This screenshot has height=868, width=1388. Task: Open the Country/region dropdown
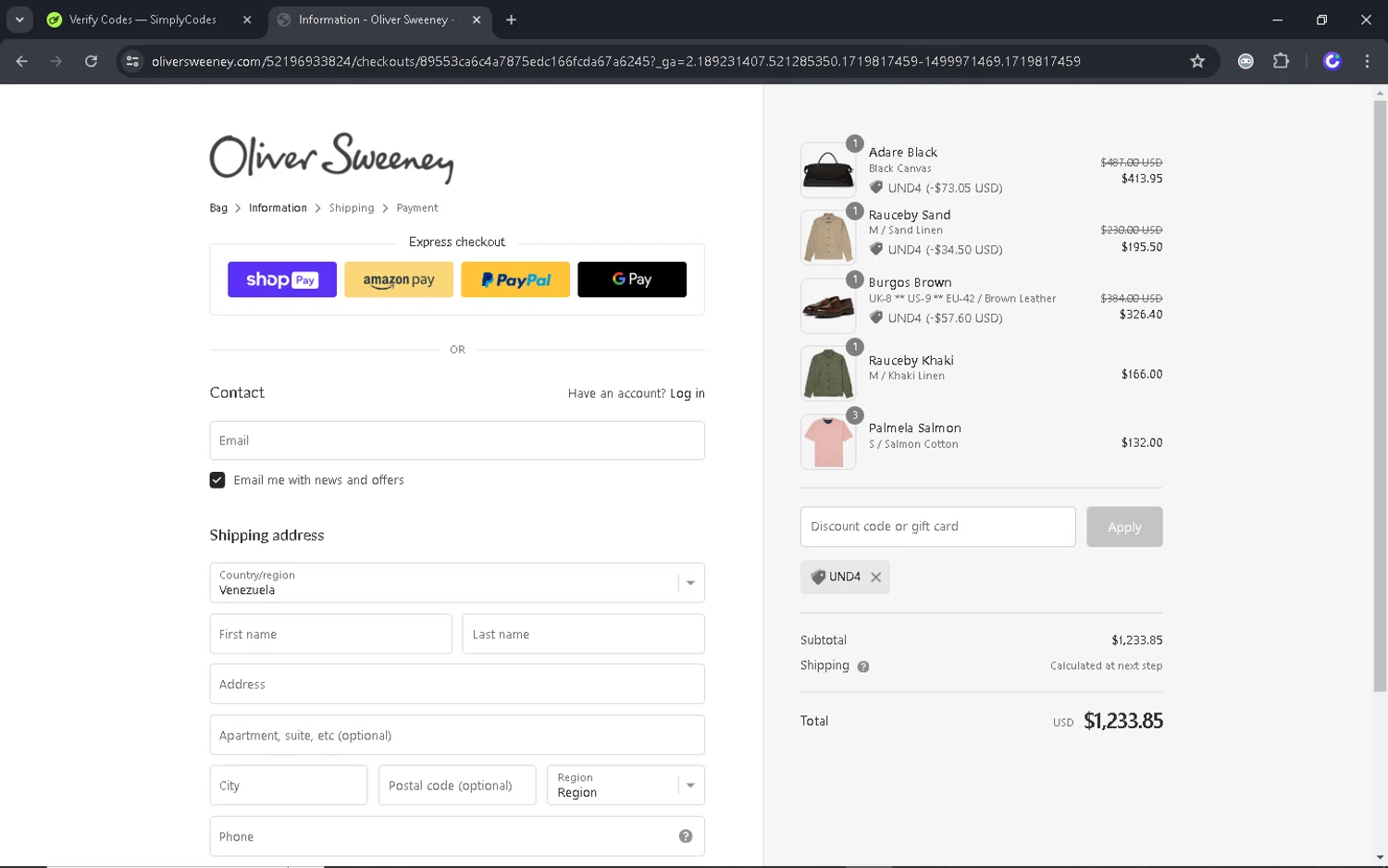tap(457, 583)
